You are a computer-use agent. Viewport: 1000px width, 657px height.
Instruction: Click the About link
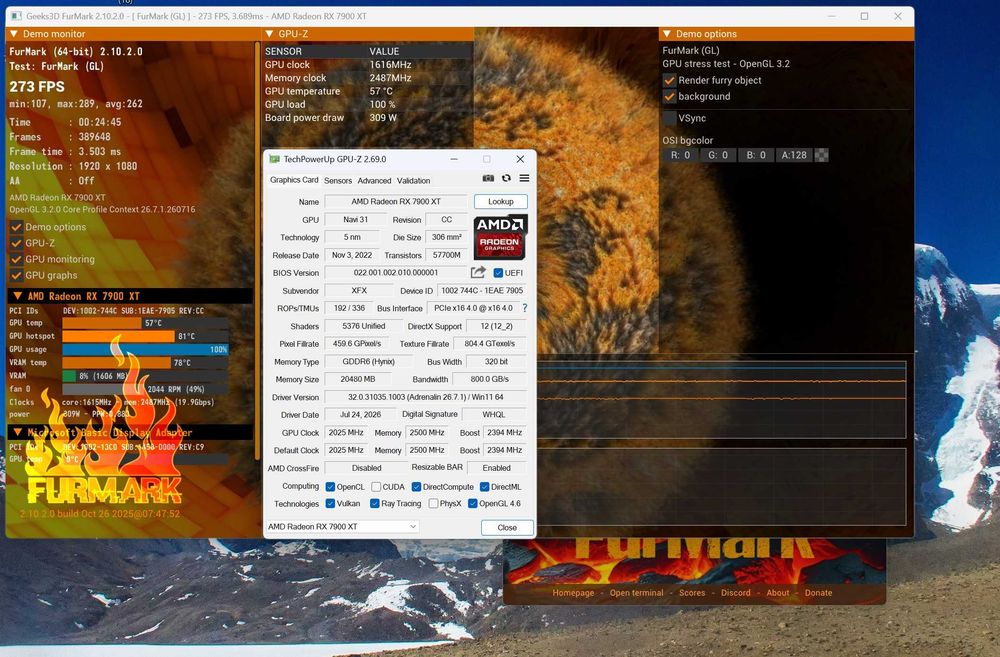pos(778,593)
